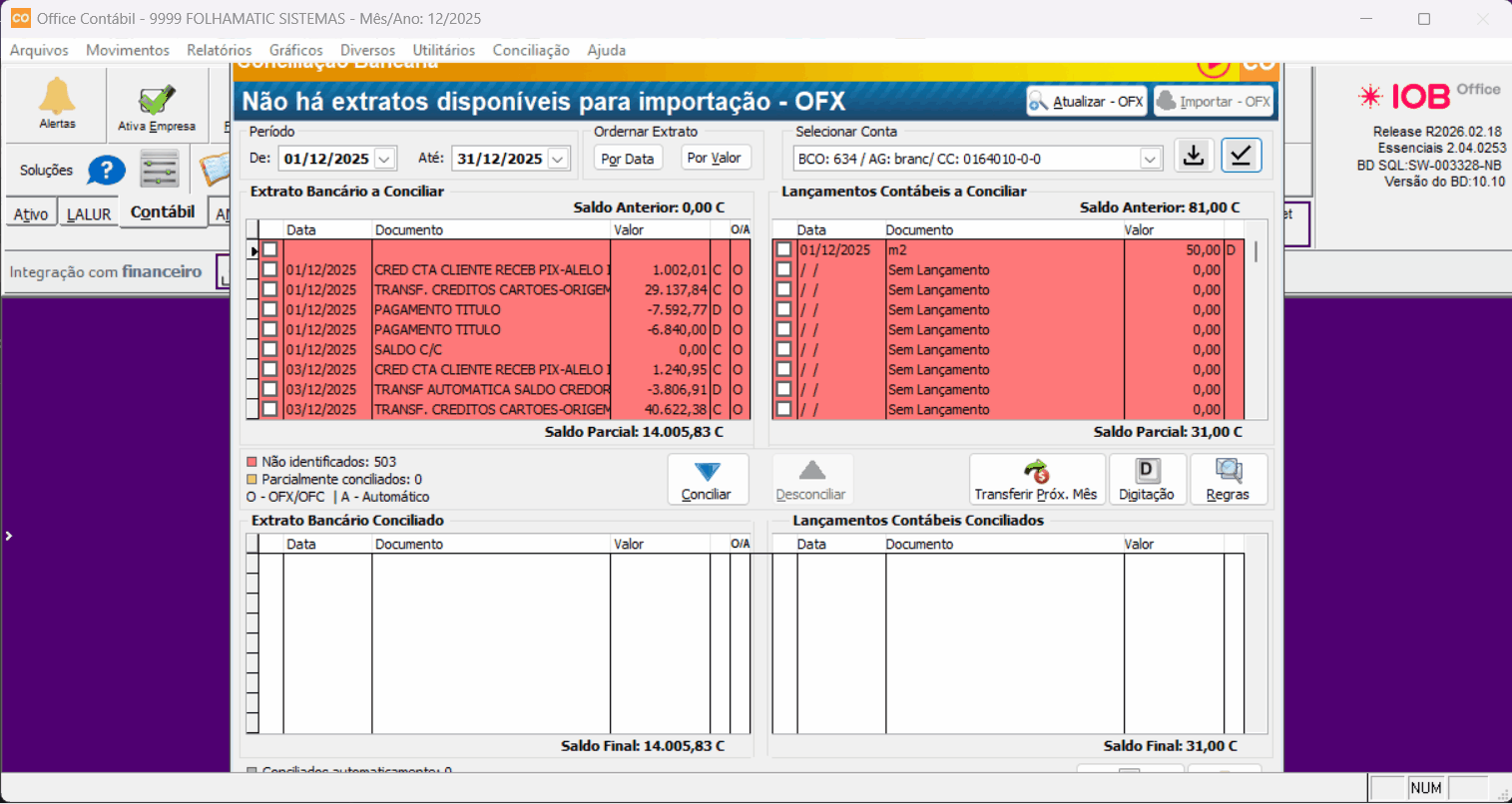Click the download arrow icon beside account selector
1512x804 pixels.
coord(1194,156)
